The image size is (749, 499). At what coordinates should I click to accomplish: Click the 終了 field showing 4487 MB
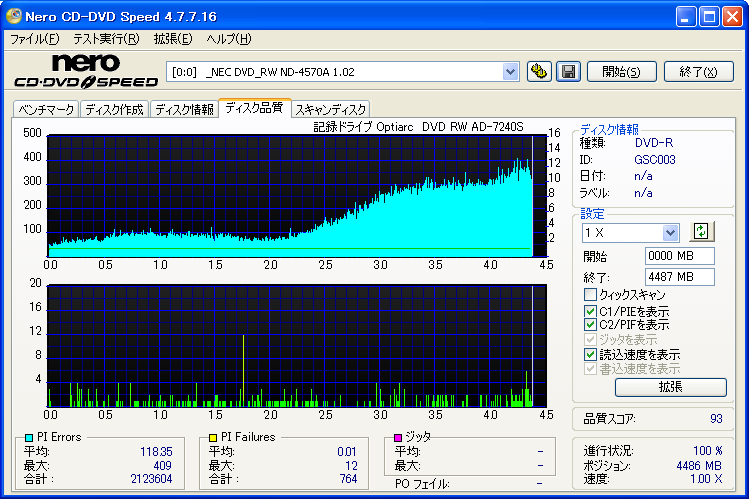tap(680, 277)
